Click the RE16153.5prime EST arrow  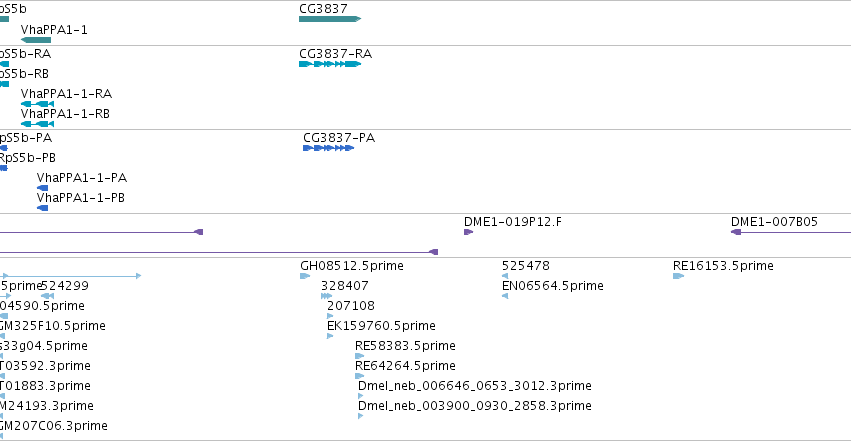[x=678, y=276]
